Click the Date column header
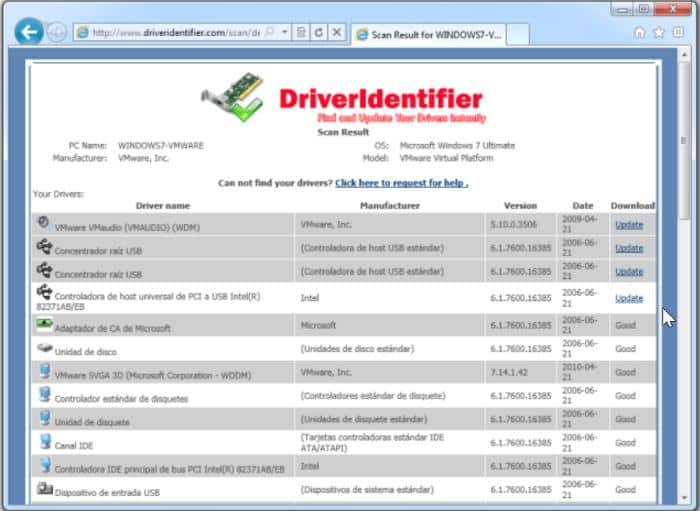Viewport: 700px width, 511px height. [x=583, y=206]
